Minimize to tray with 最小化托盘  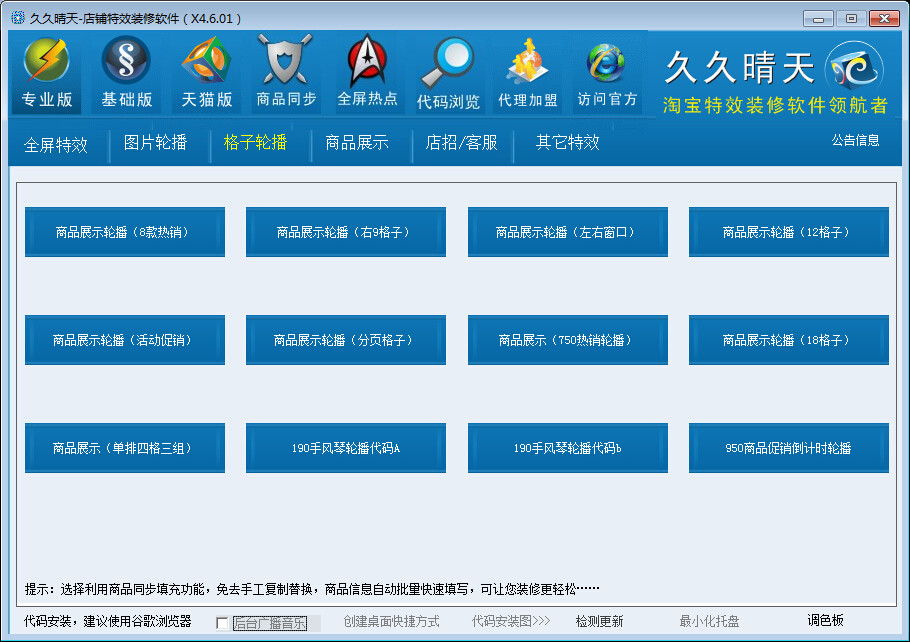710,622
